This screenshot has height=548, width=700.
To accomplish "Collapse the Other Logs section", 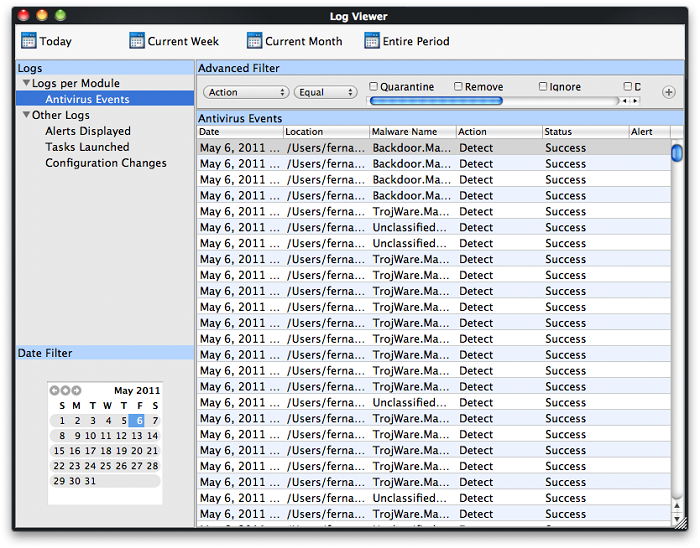I will [26, 116].
